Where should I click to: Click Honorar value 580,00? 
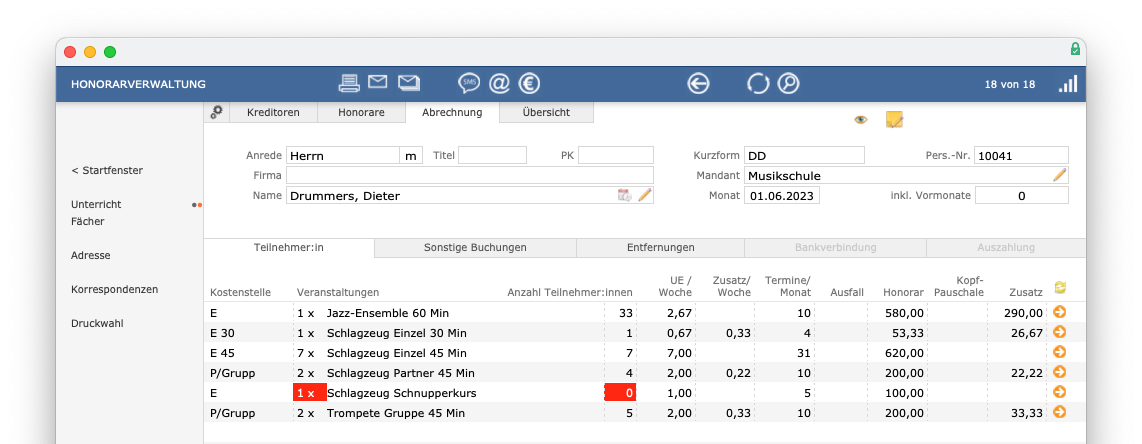(x=904, y=313)
